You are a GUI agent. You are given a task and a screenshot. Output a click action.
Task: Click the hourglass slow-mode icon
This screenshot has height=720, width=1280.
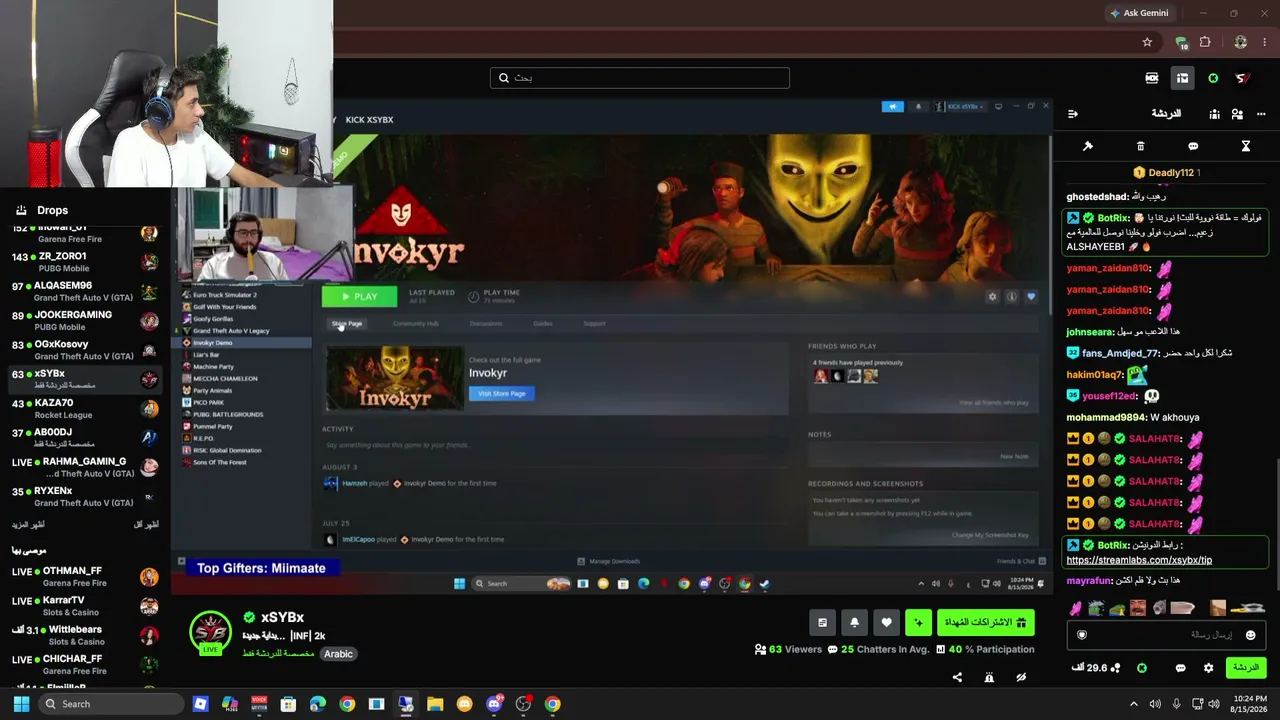[x=1246, y=146]
